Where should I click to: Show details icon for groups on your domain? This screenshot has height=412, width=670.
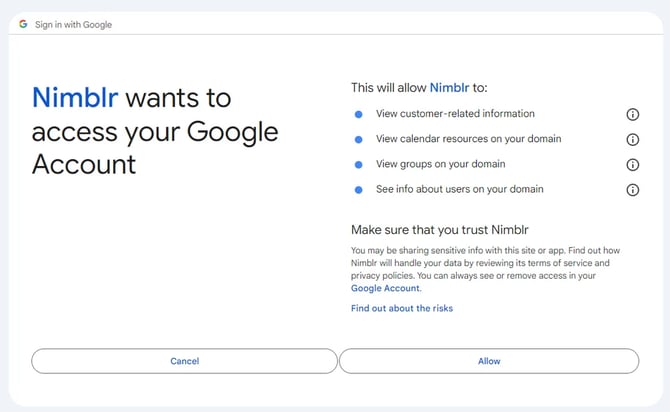(632, 165)
